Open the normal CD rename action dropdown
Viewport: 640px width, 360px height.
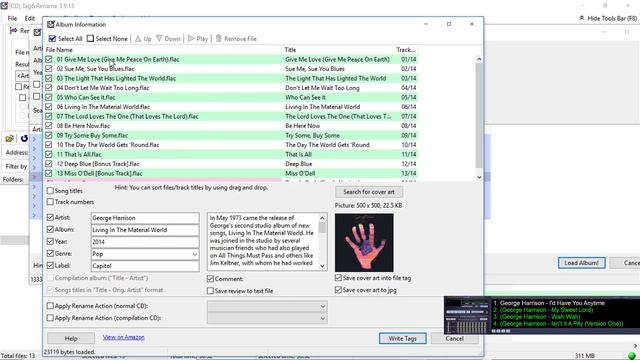tap(322, 306)
